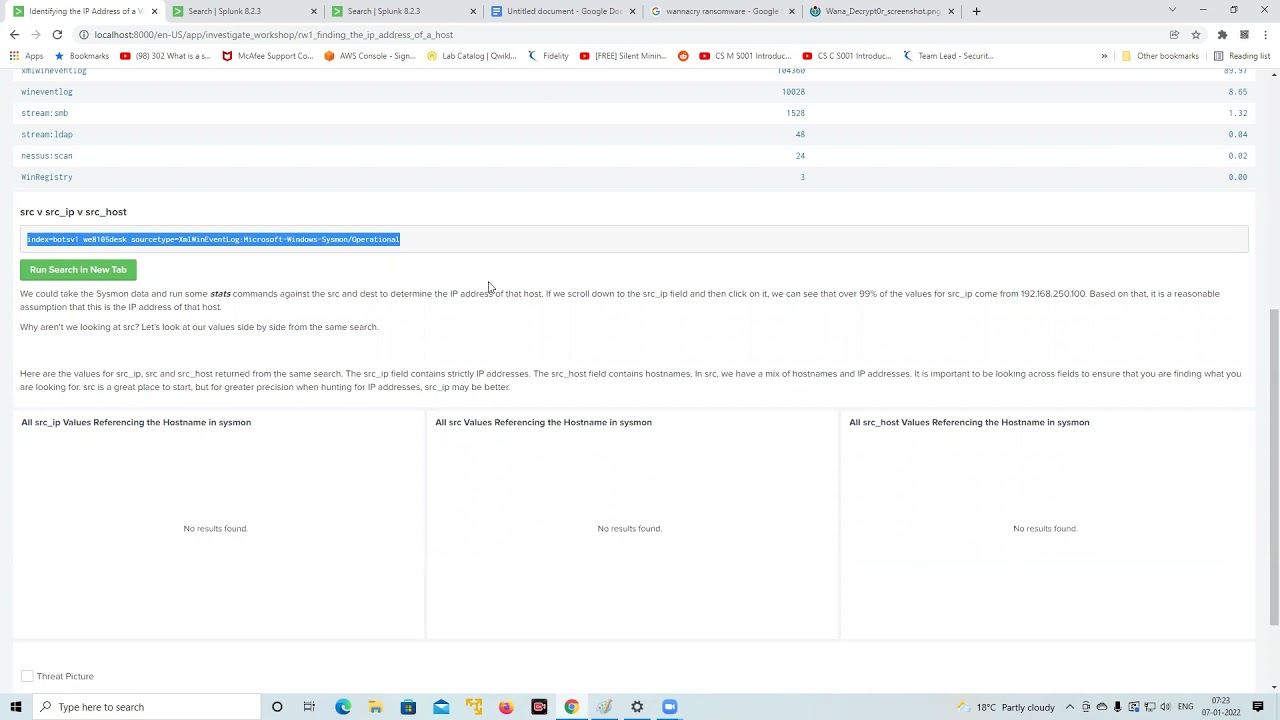Open the ENG language input selector
1280x720 pixels.
click(1186, 707)
